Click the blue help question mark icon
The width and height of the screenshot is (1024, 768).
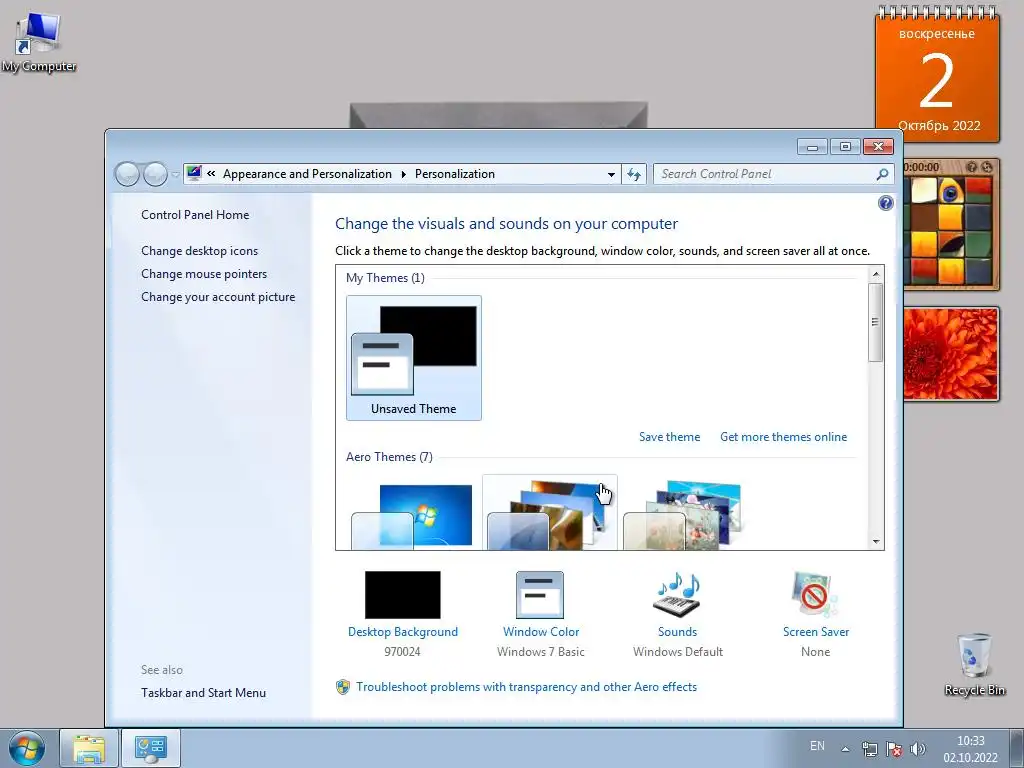point(886,203)
